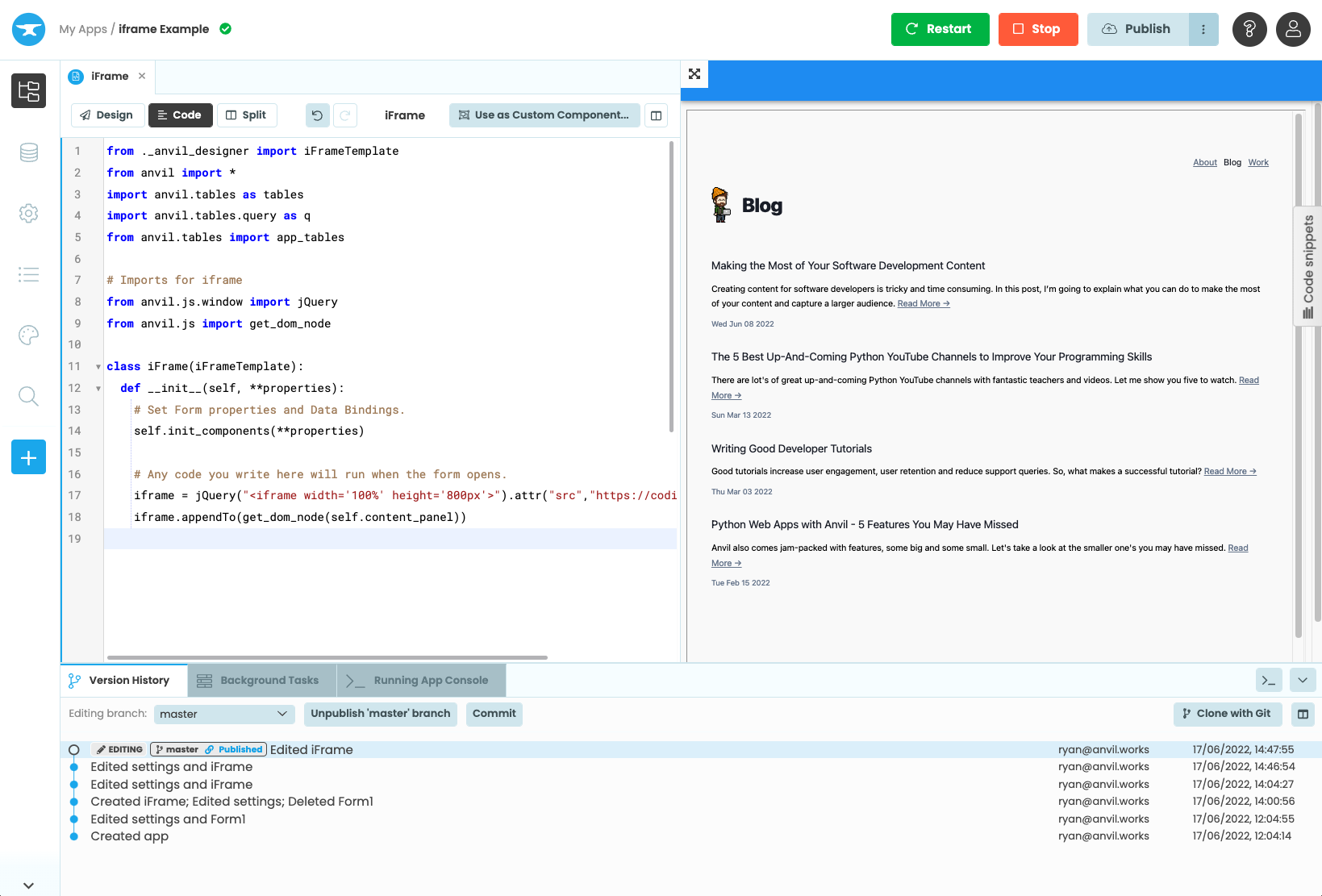Screen dimensions: 1322x896
Task: Click the Unpublish 'master' branch button
Action: point(380,714)
